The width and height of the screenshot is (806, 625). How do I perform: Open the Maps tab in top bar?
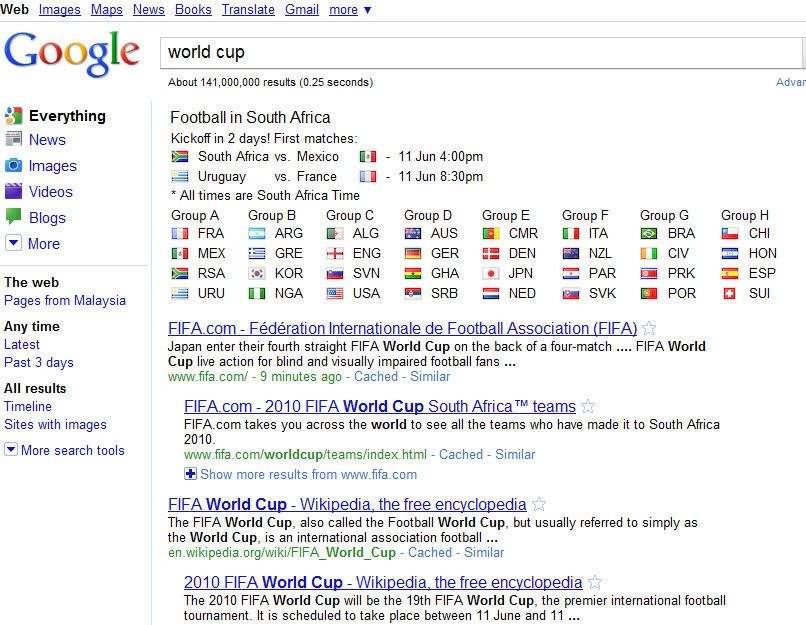click(106, 9)
